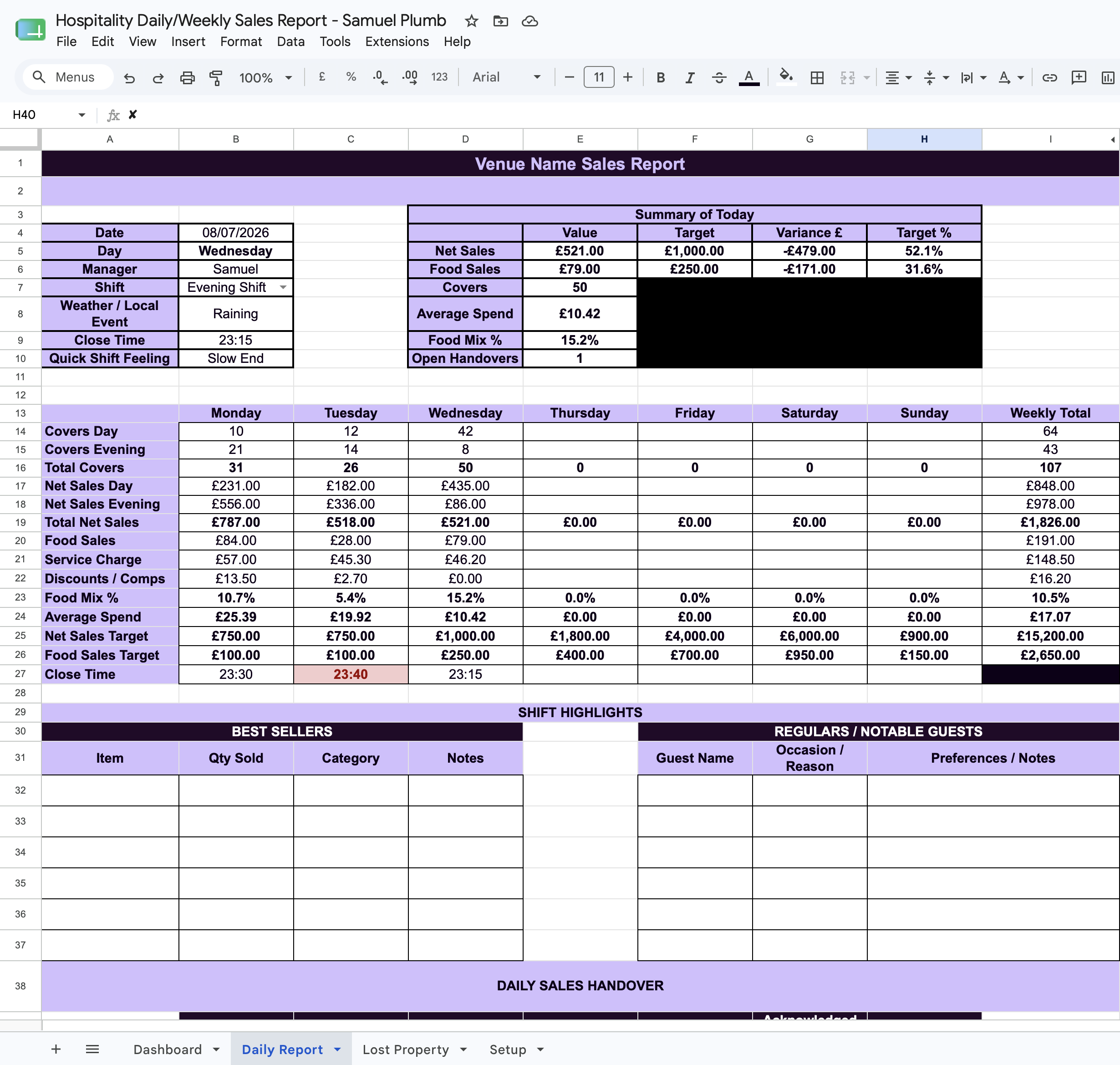The height and width of the screenshot is (1065, 1120).
Task: Click the Move to folder icon
Action: [x=500, y=21]
